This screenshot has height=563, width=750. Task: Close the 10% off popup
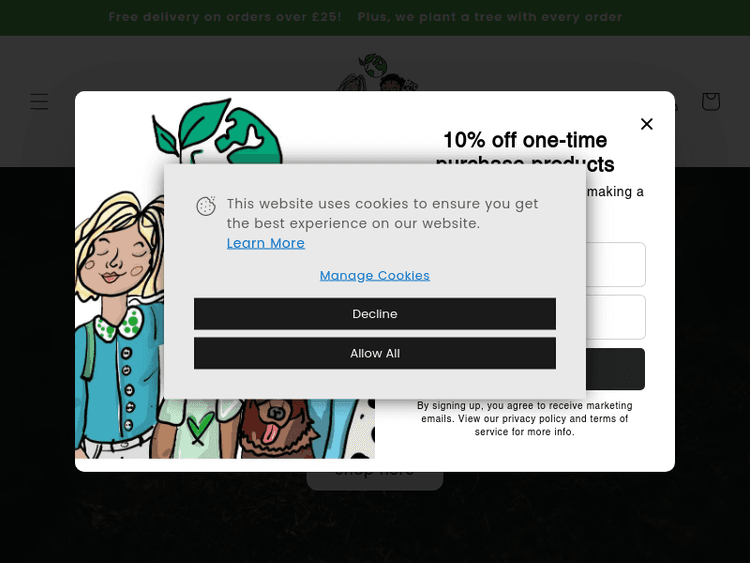647,124
